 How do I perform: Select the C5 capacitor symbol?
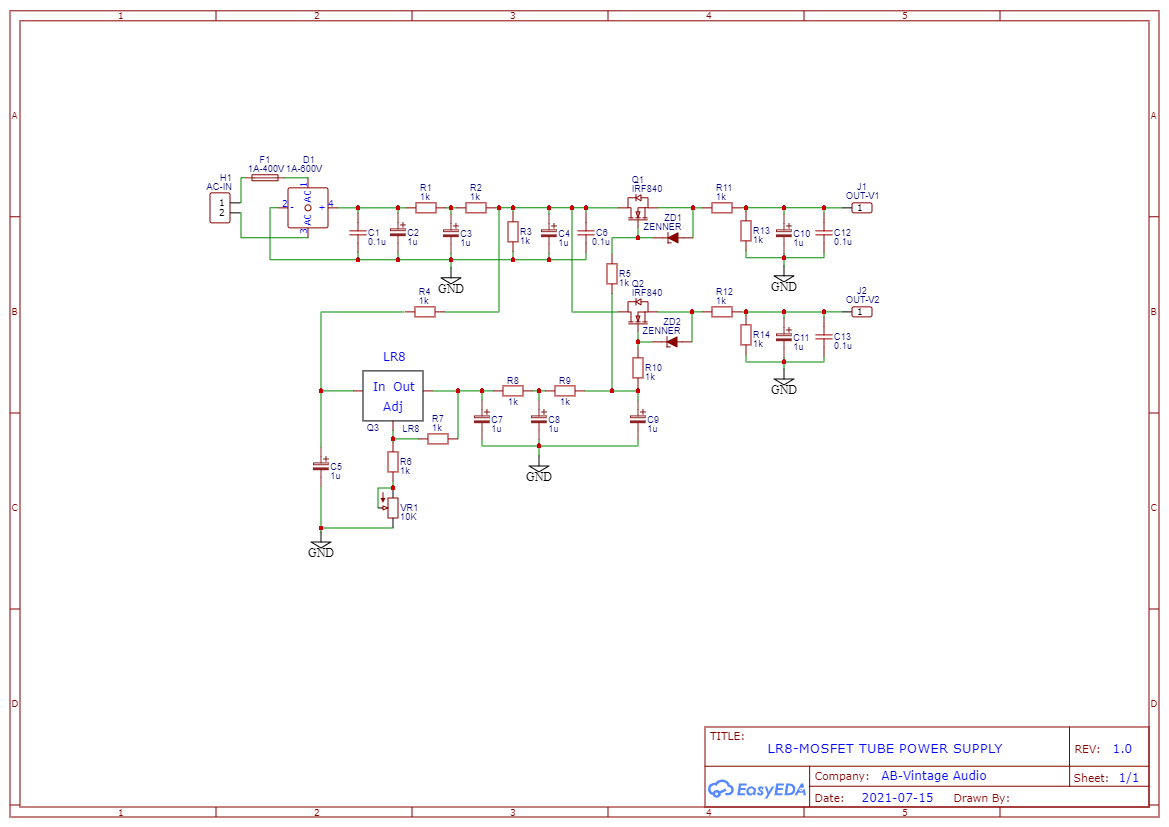[x=321, y=465]
